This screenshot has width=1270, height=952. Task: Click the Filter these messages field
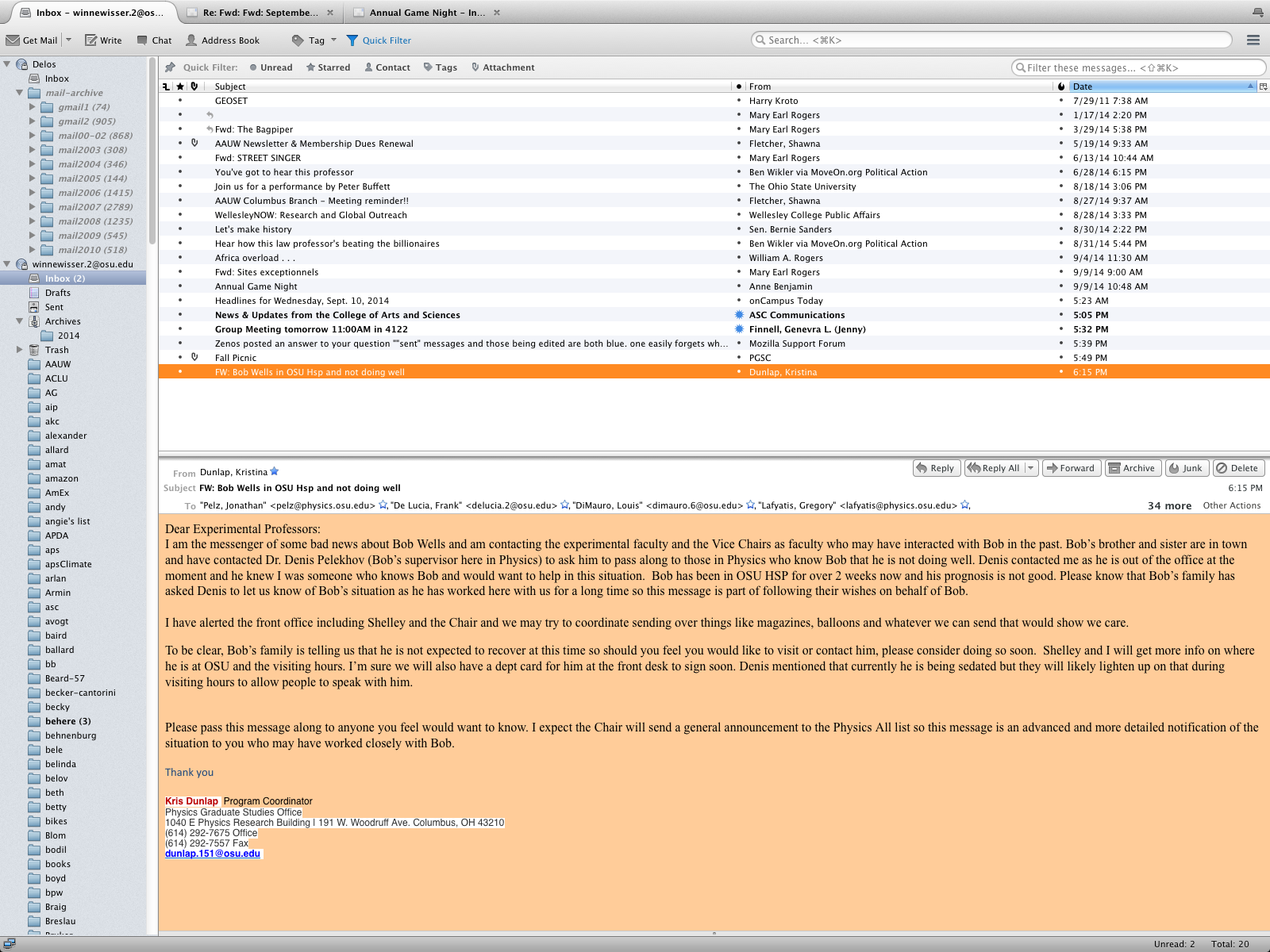(x=1138, y=67)
